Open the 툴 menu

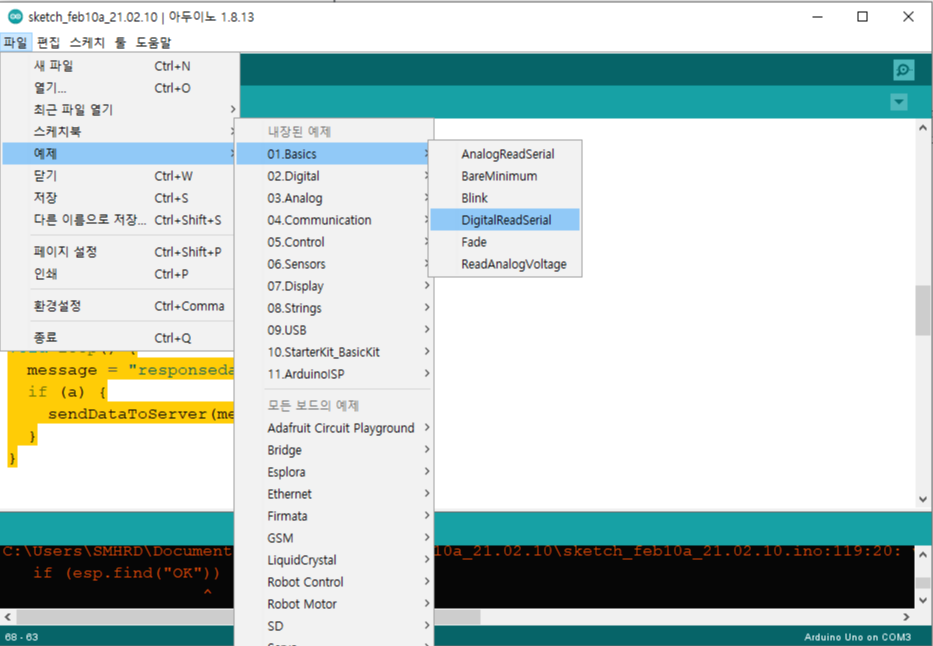(x=120, y=42)
